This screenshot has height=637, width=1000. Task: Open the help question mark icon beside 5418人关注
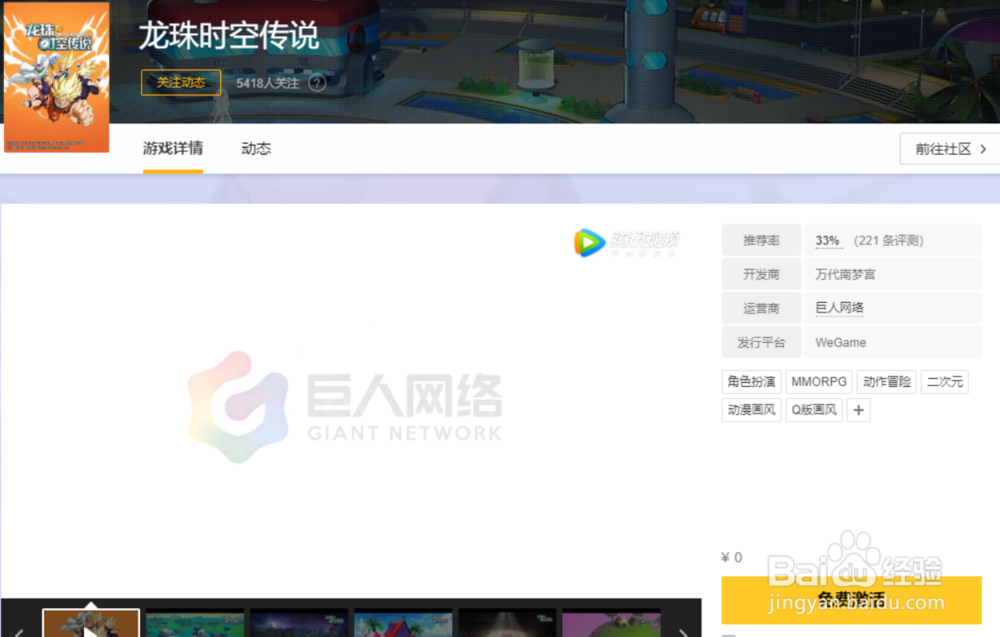pos(317,83)
